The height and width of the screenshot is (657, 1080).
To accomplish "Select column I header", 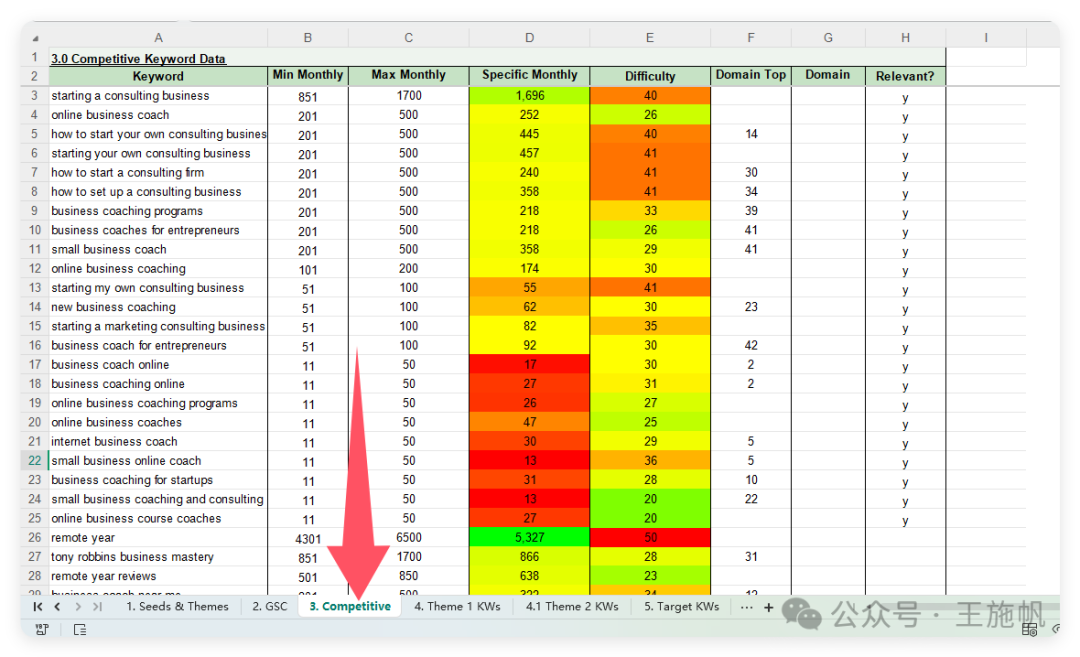I will tap(986, 38).
